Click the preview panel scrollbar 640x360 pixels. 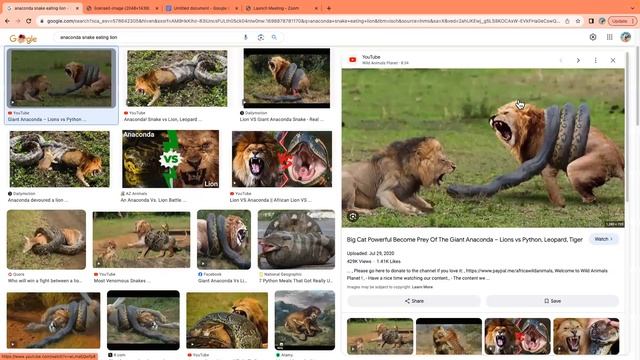coord(627,127)
